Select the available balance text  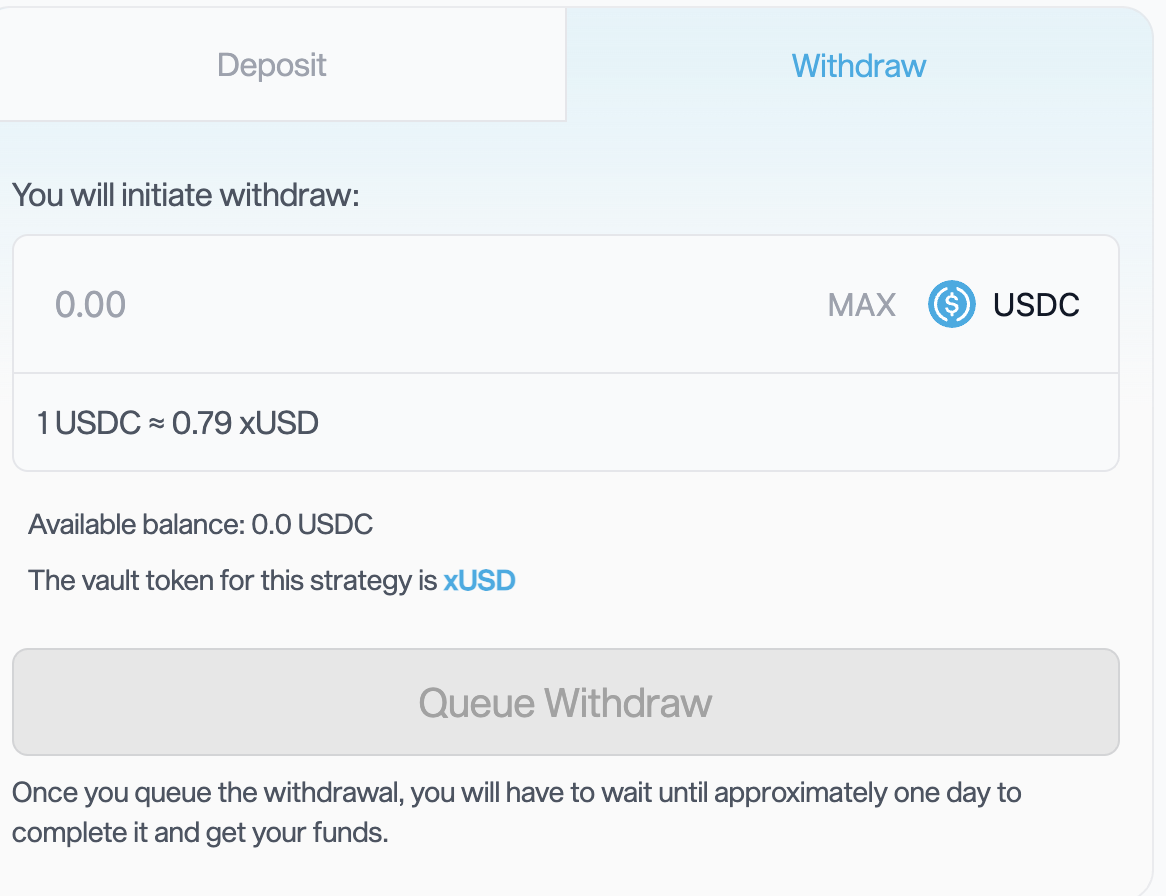pos(200,524)
